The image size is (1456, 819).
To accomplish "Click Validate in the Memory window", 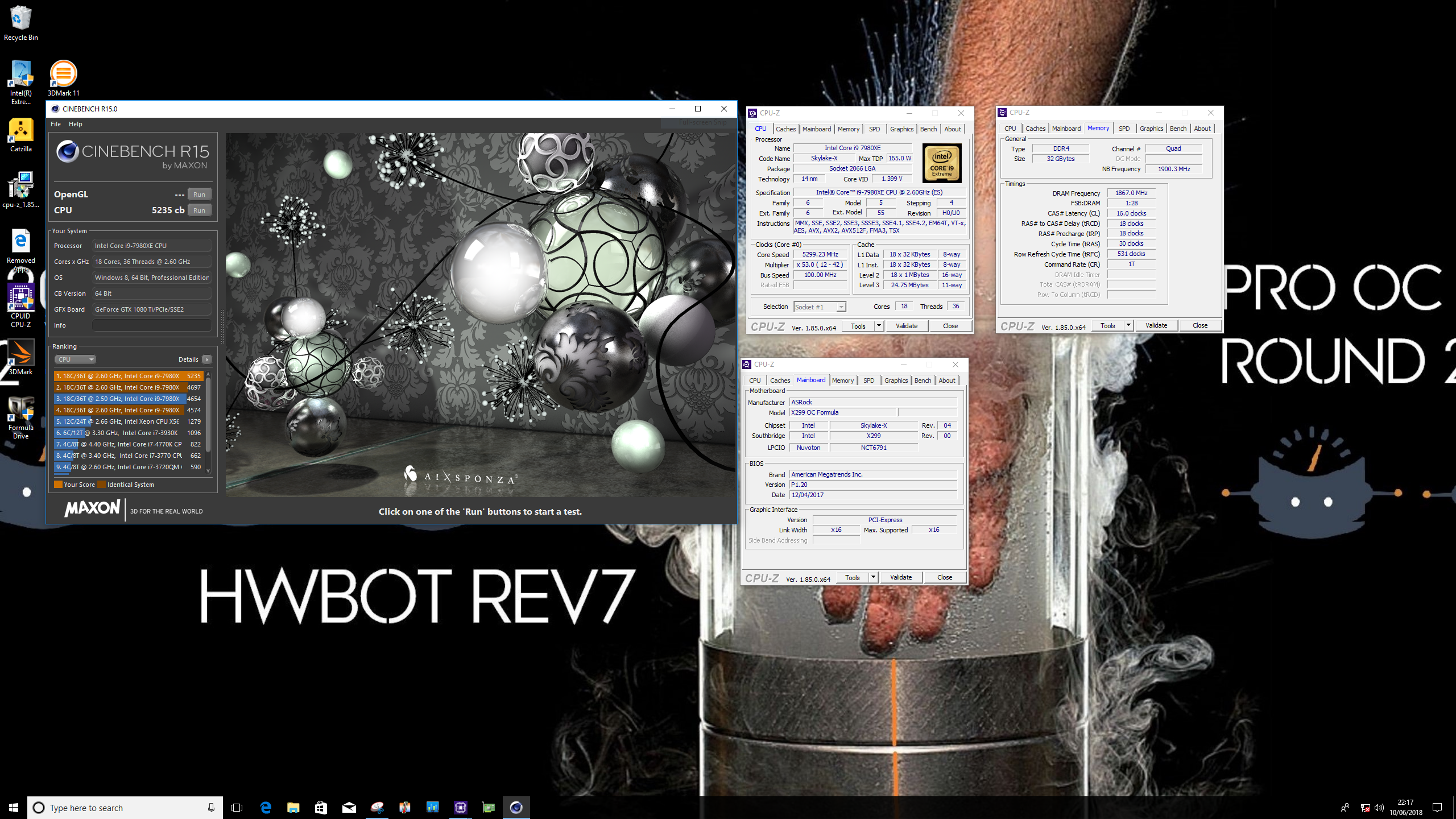I will click(x=1156, y=325).
